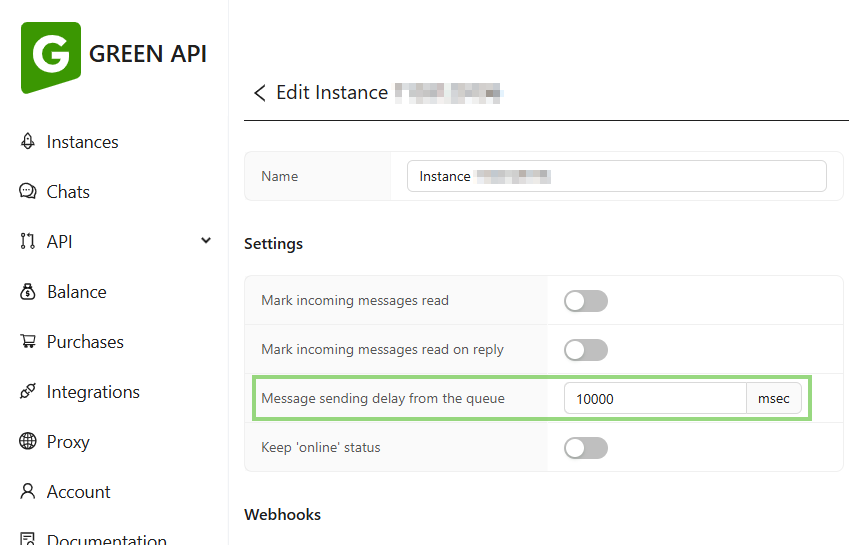
Task: Click the Green API logo icon
Action: pos(50,57)
